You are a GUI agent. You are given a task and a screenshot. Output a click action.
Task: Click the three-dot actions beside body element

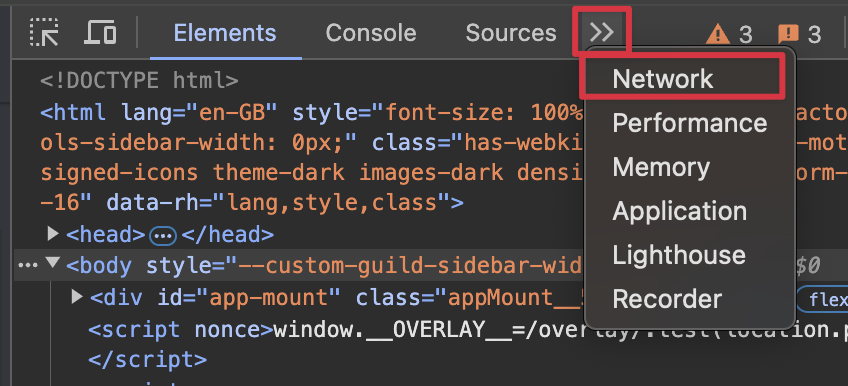coord(28,265)
